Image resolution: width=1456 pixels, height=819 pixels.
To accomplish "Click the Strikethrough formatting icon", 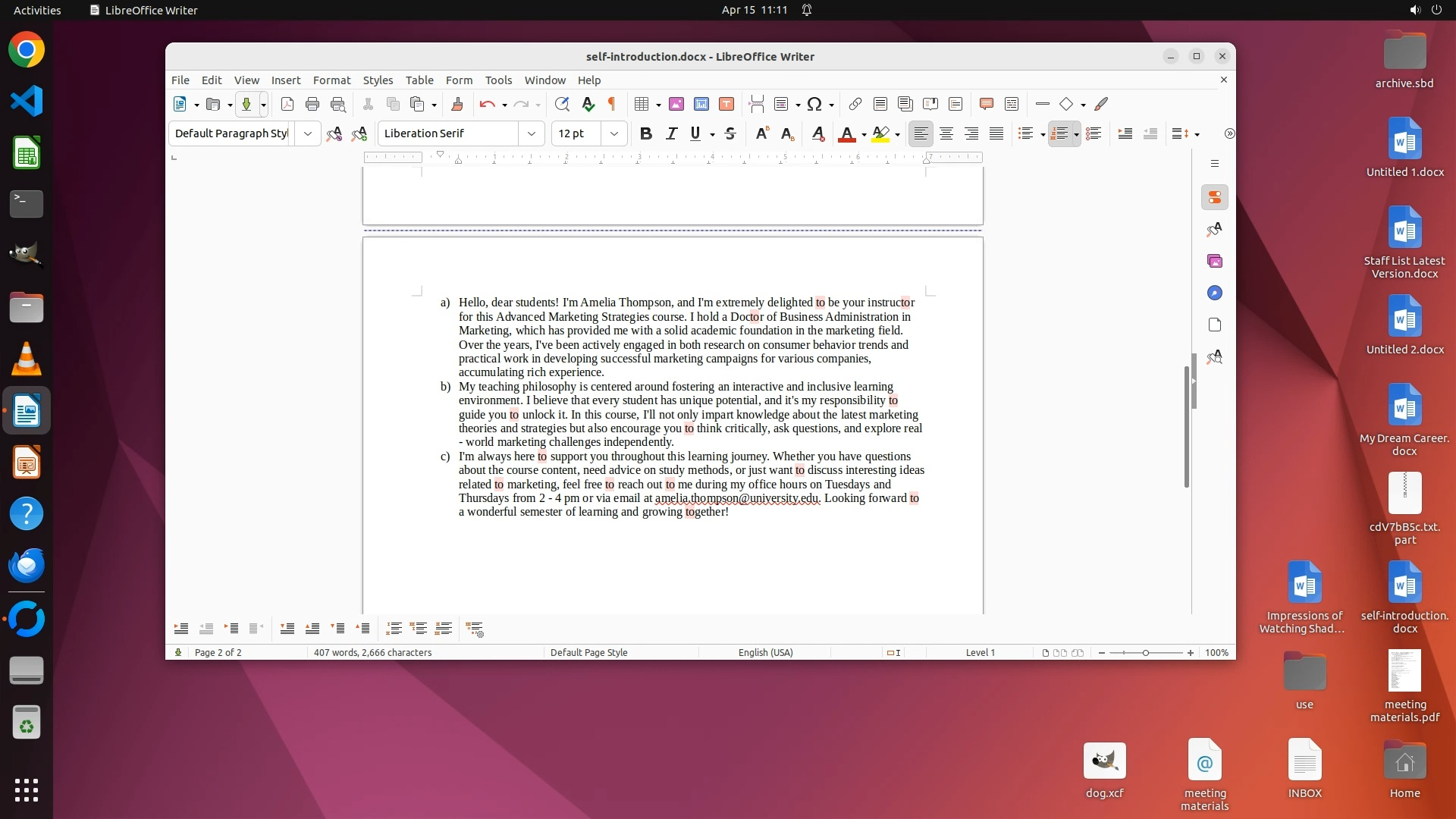I will (730, 133).
